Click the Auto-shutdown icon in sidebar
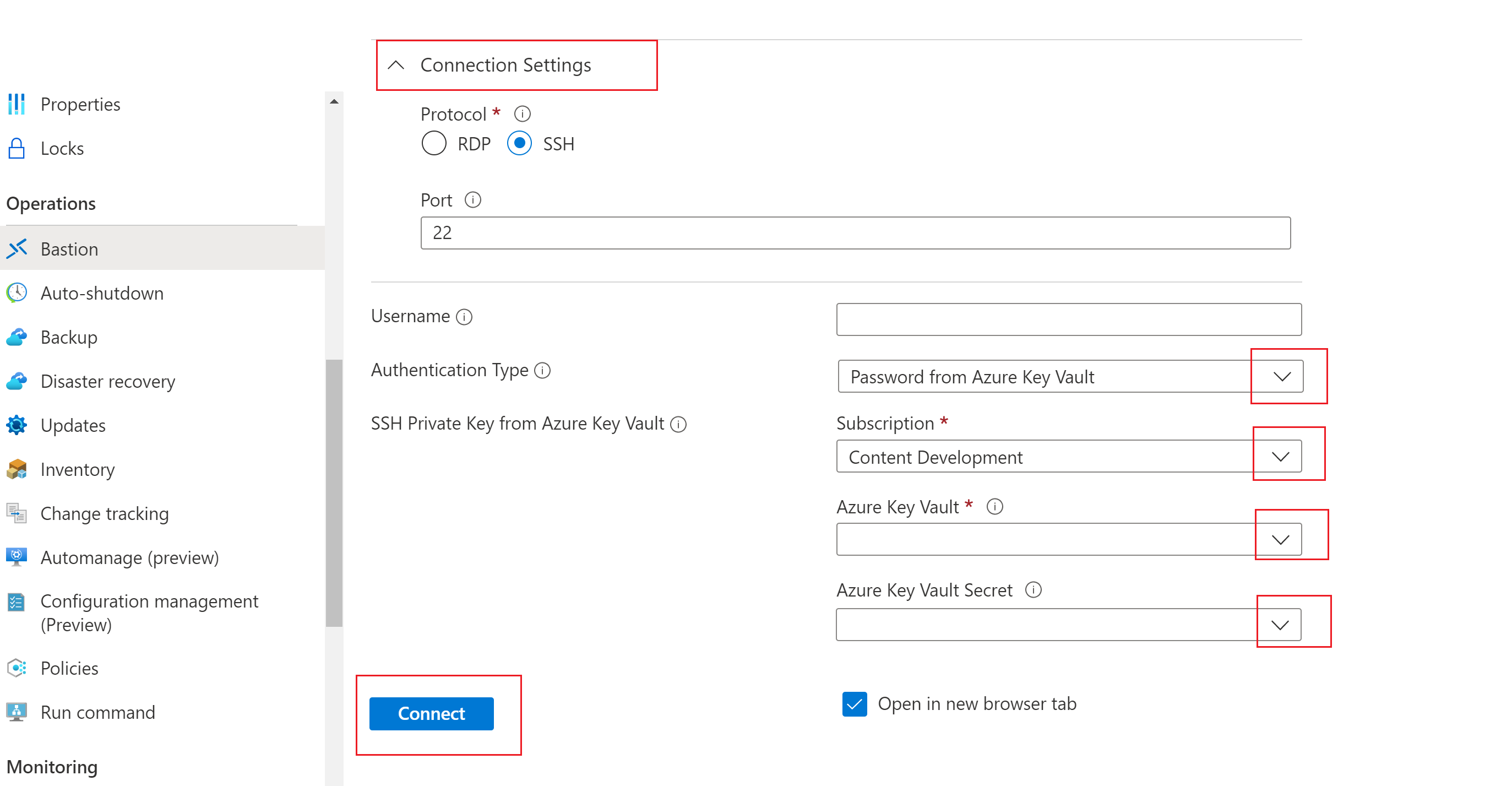Image resolution: width=1512 pixels, height=786 pixels. [x=18, y=293]
